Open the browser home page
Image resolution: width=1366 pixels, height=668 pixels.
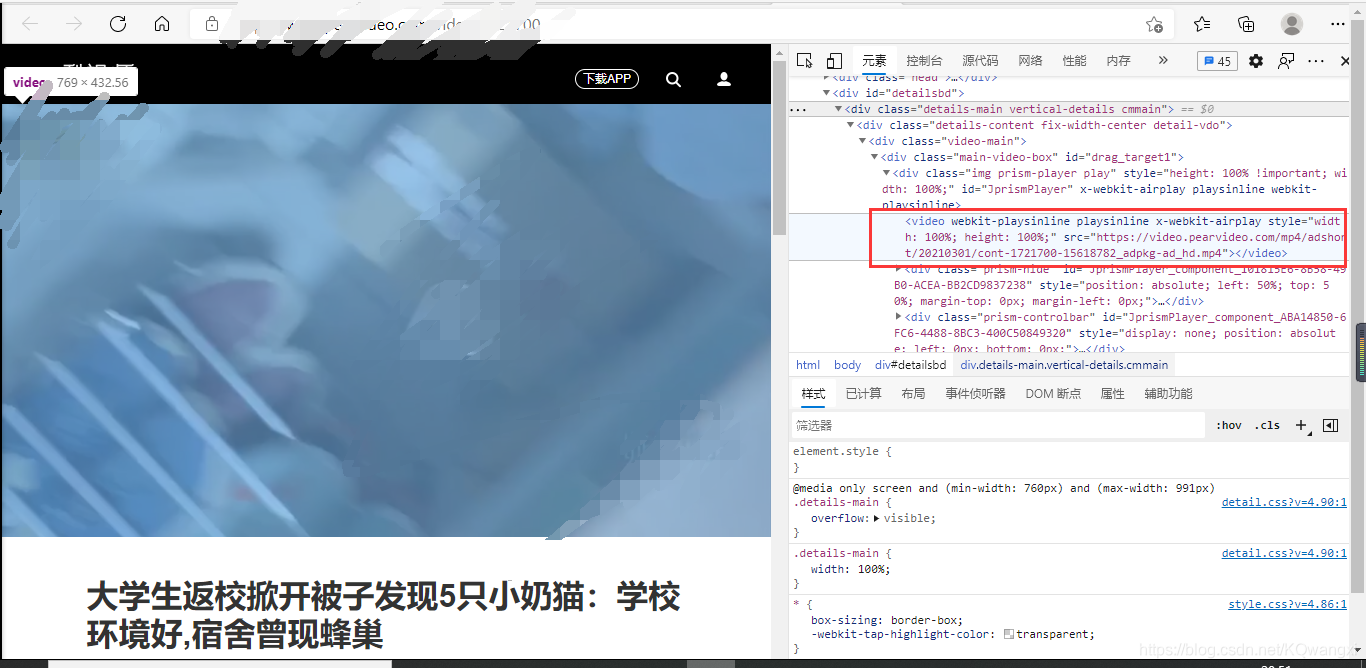(x=162, y=24)
